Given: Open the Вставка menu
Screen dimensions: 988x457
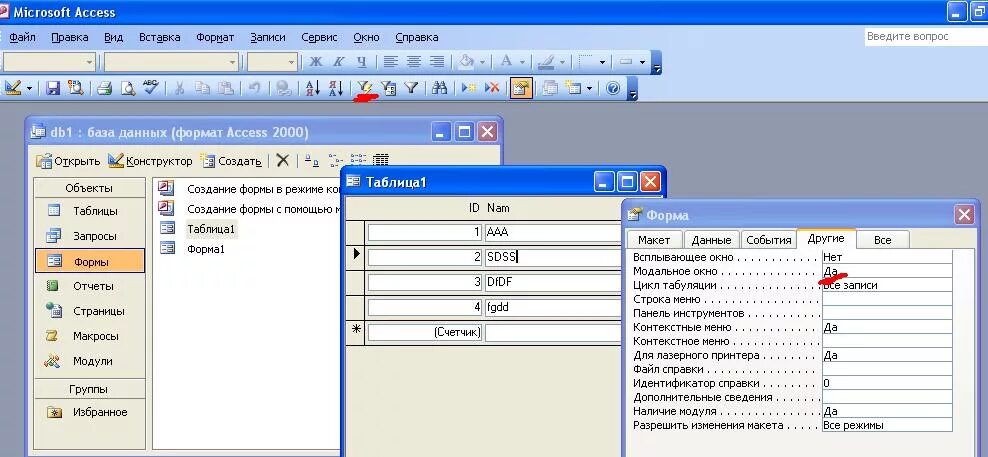Looking at the screenshot, I should [159, 37].
